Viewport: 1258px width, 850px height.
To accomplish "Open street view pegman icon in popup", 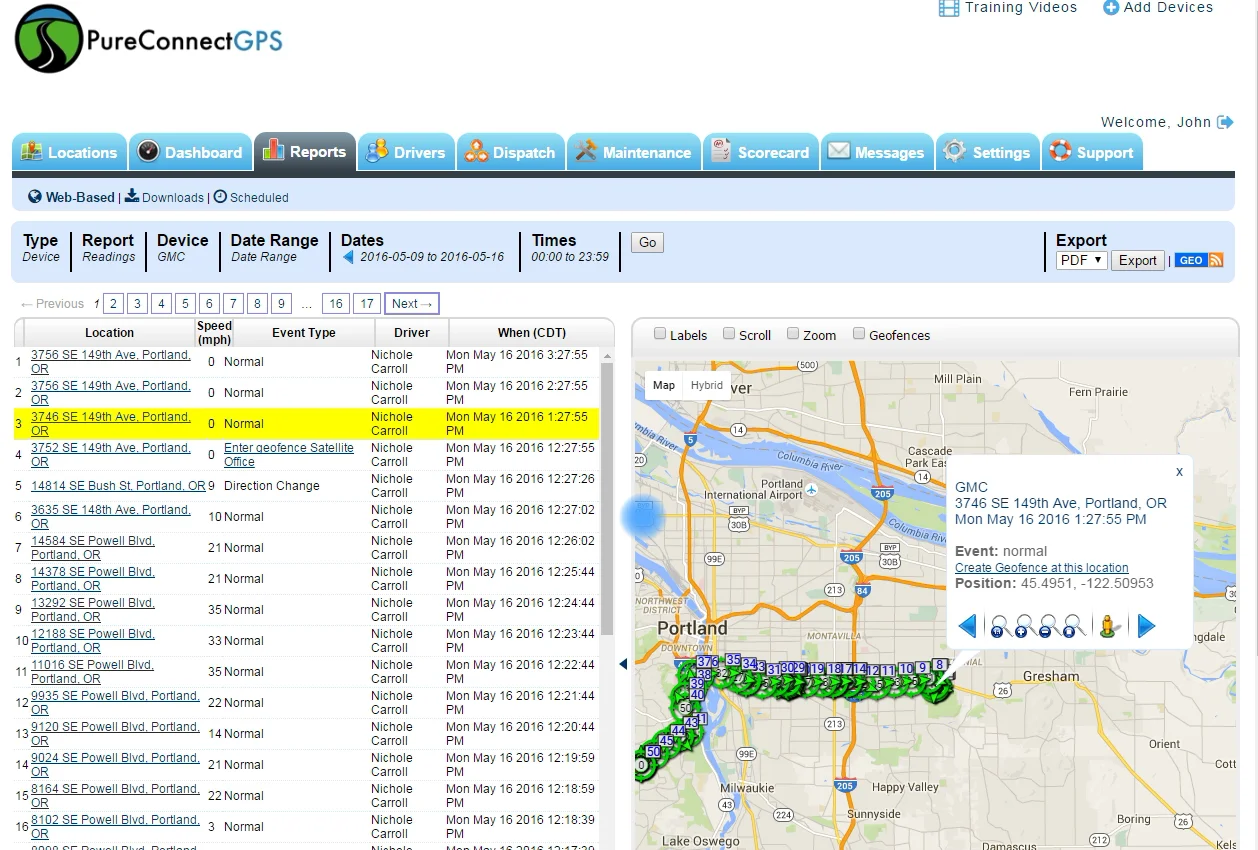I will point(1108,627).
